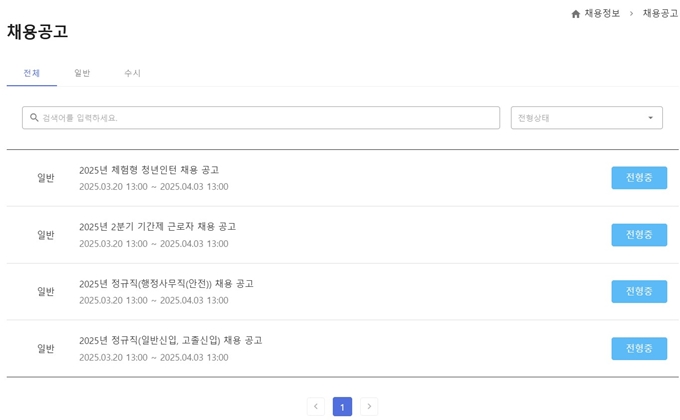The image size is (680, 420).
Task: Open the 전형상태 dropdown
Action: 586,118
